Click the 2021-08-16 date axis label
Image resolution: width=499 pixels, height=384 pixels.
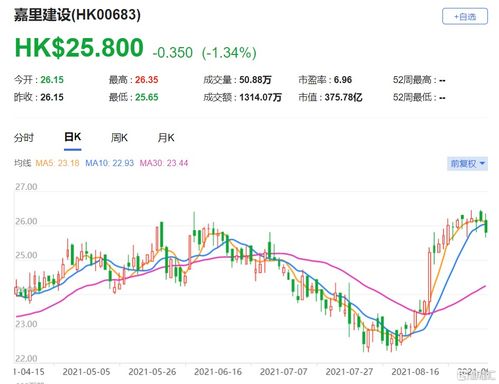415,372
